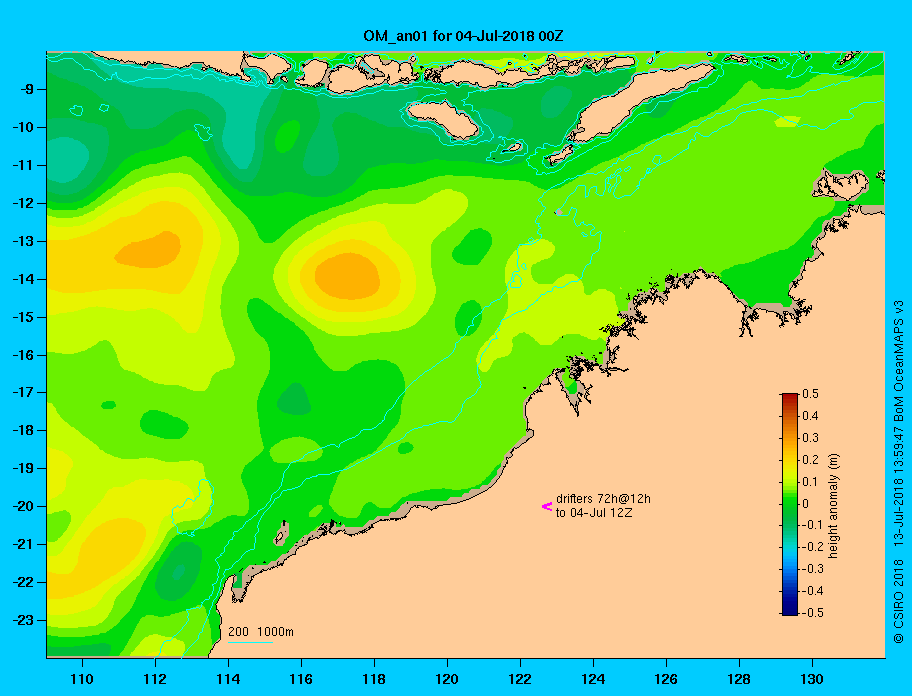This screenshot has height=696, width=912.
Task: Click latitude axis label '-19'
Action: [23, 468]
